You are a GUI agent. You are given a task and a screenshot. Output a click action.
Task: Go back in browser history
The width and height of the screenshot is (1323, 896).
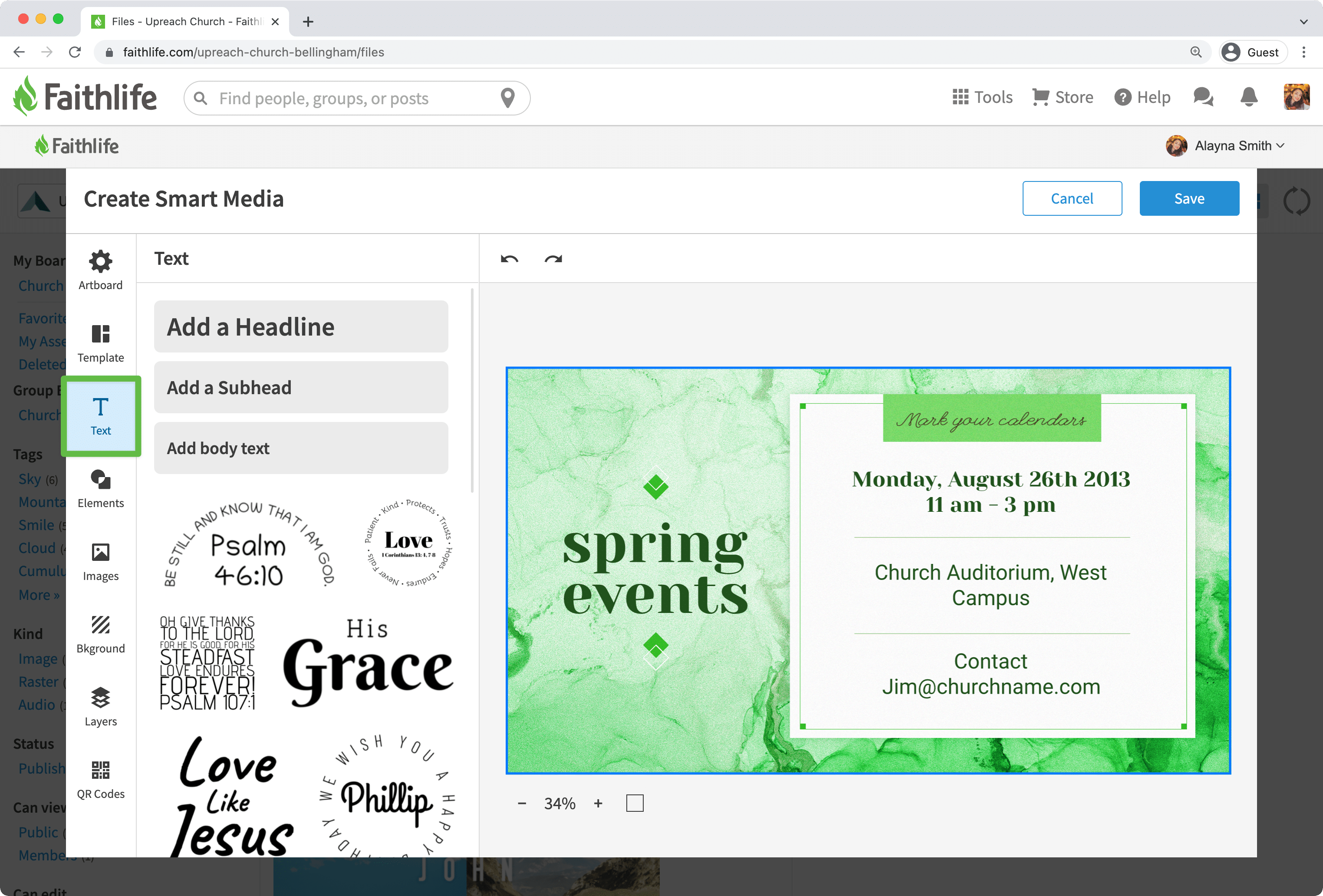19,53
